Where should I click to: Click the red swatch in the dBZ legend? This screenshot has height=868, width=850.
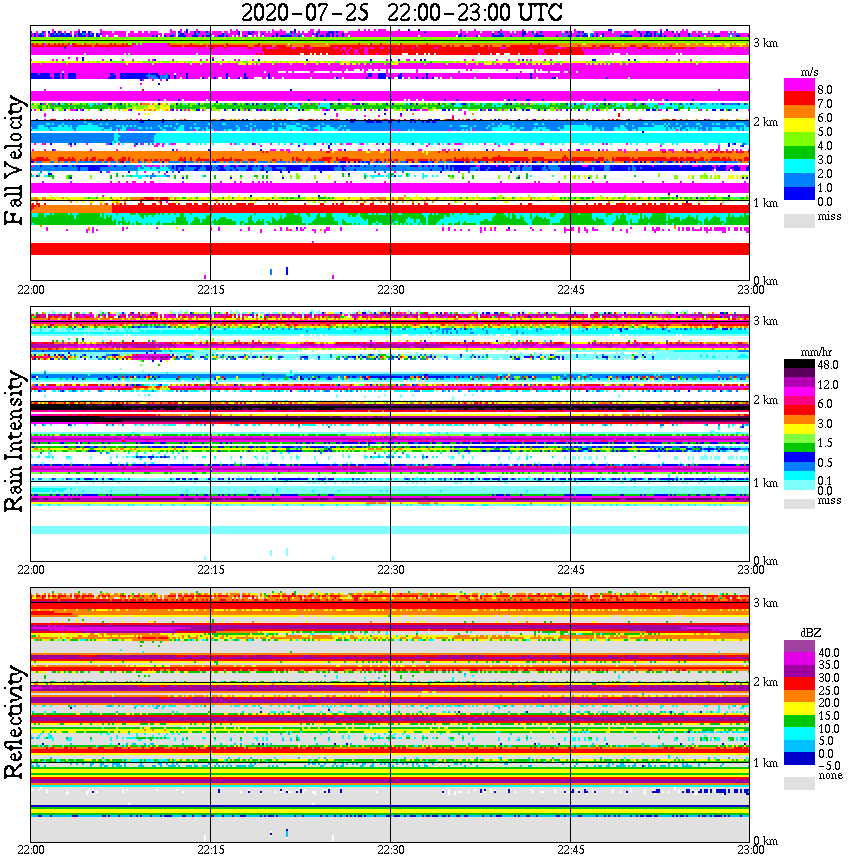coord(799,683)
